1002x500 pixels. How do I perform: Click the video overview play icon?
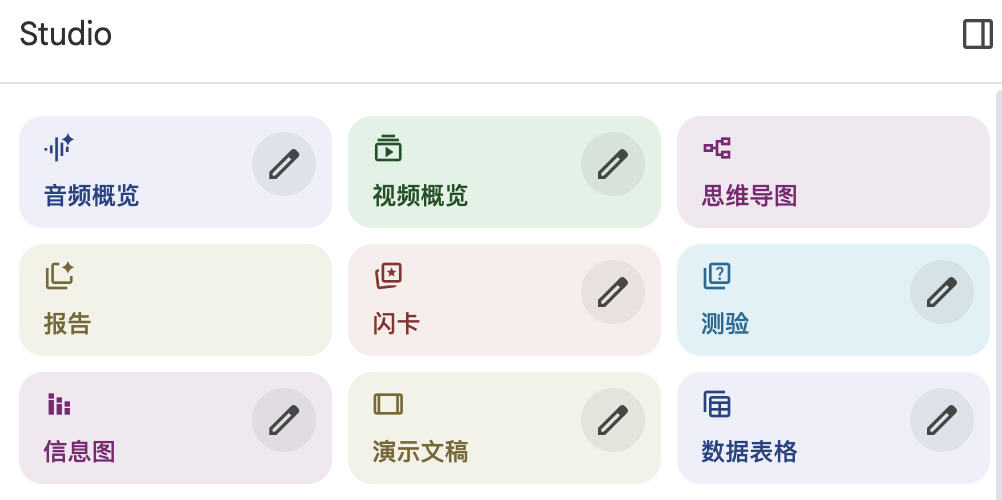[x=388, y=148]
